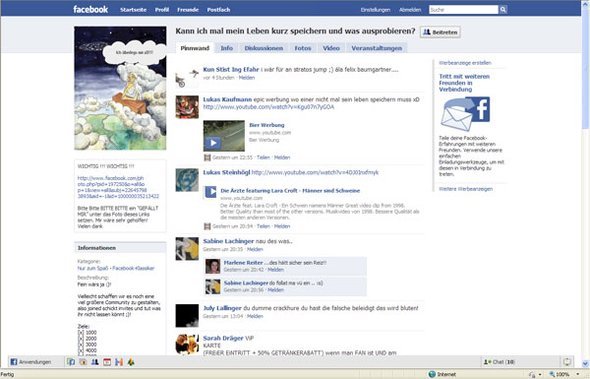Play the Die Ärzte Männer sind Schweine video
This screenshot has width=590, height=379.
(210, 192)
